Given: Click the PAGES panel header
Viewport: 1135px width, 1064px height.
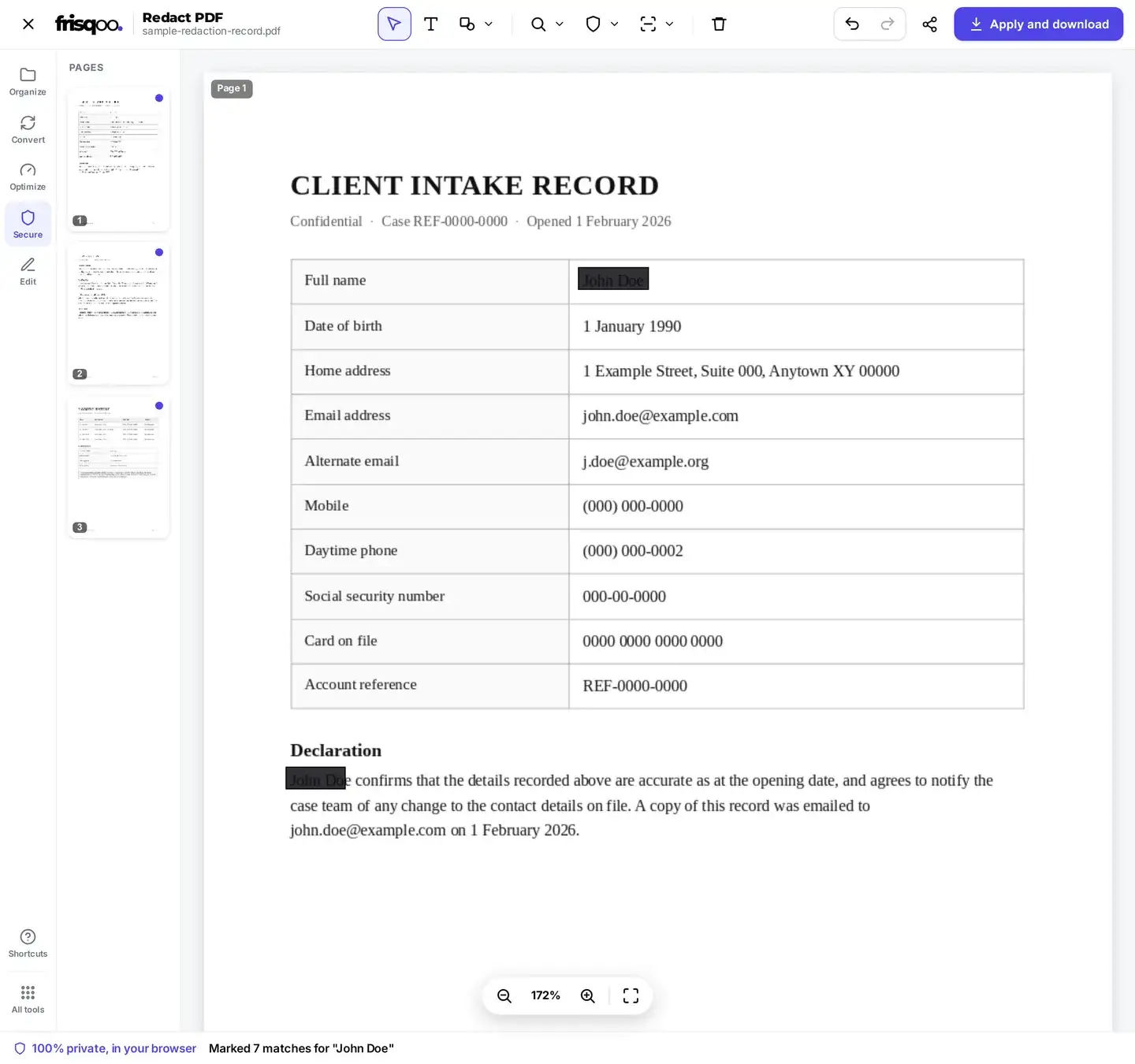Looking at the screenshot, I should point(87,68).
